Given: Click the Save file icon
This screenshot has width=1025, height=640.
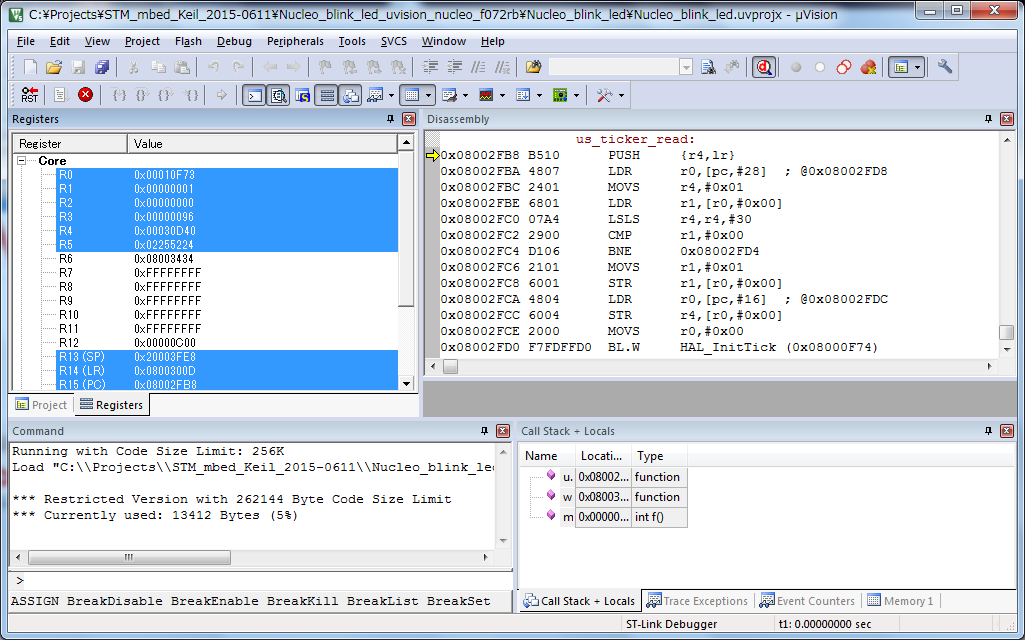Looking at the screenshot, I should [78, 67].
